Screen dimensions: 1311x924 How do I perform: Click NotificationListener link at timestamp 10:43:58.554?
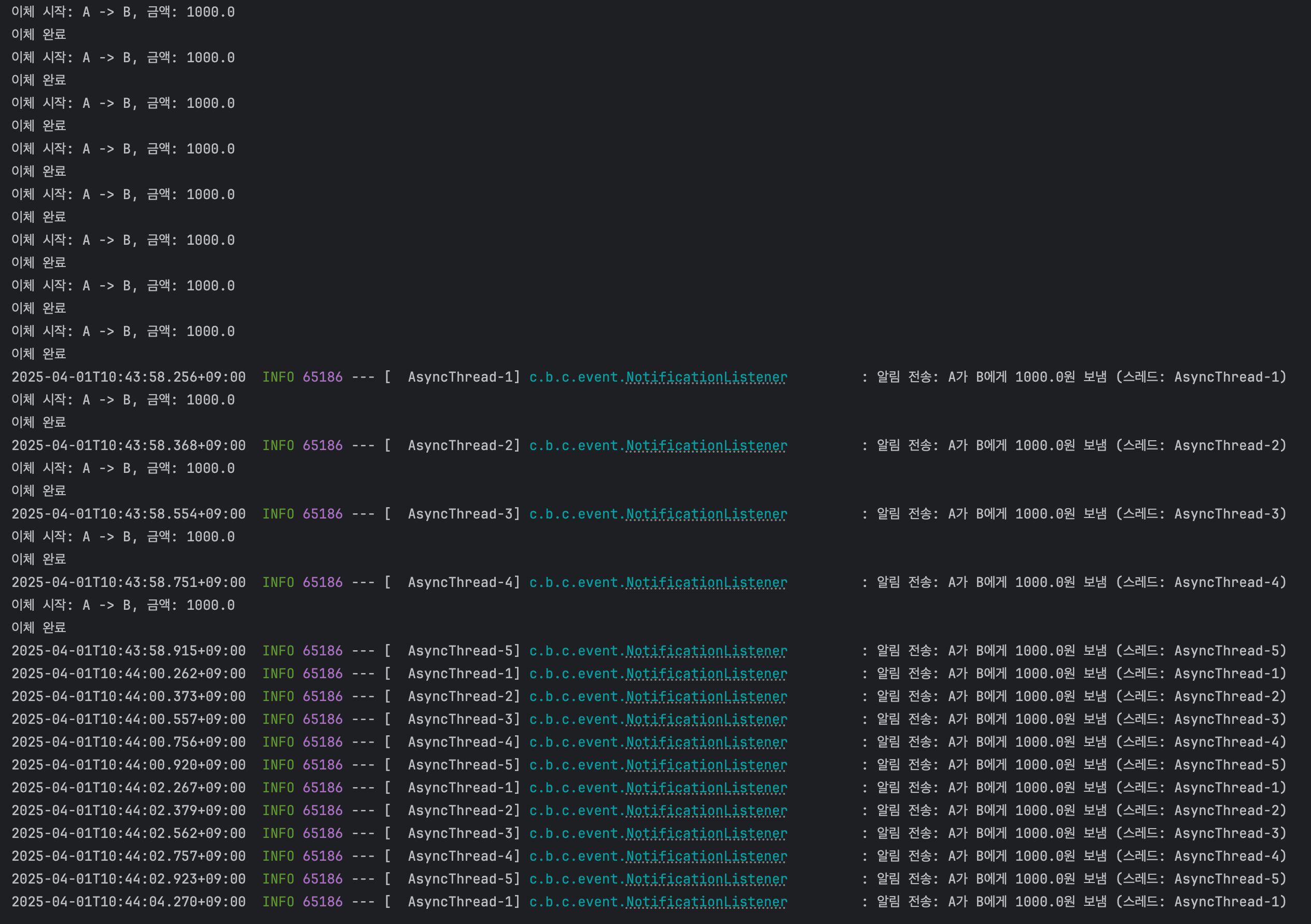click(706, 514)
